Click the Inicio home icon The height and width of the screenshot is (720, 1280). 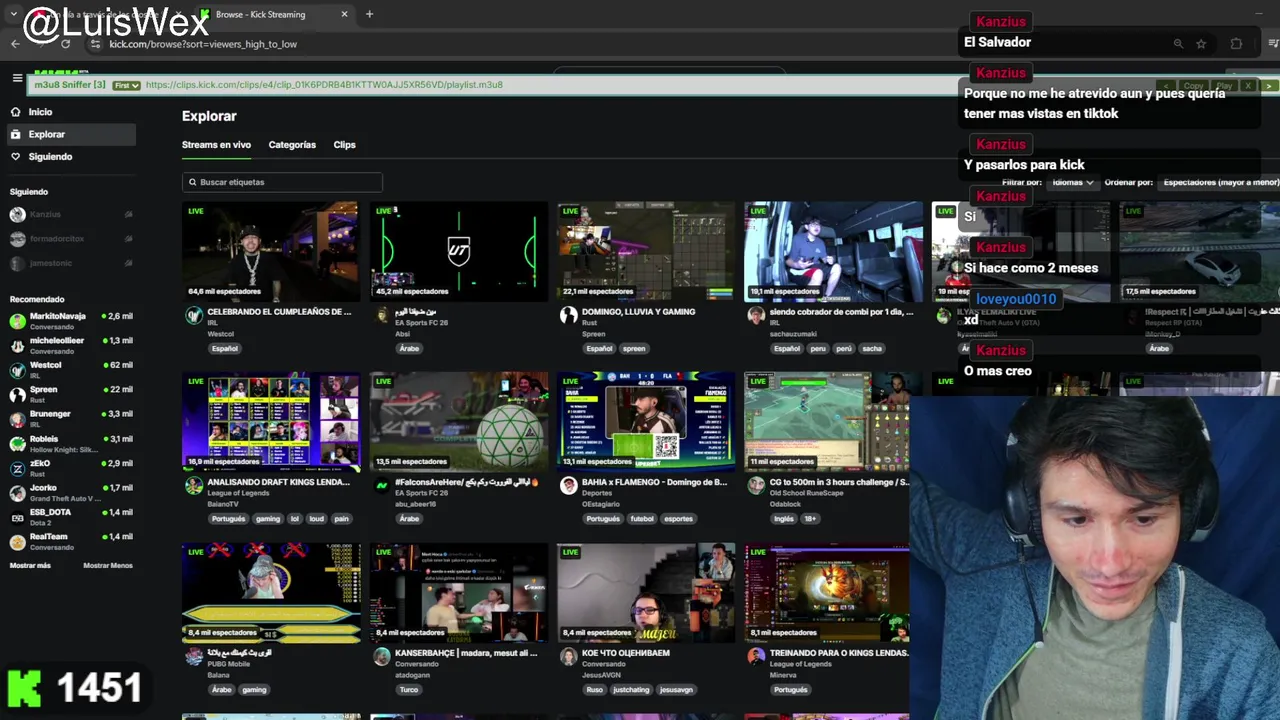coord(16,112)
